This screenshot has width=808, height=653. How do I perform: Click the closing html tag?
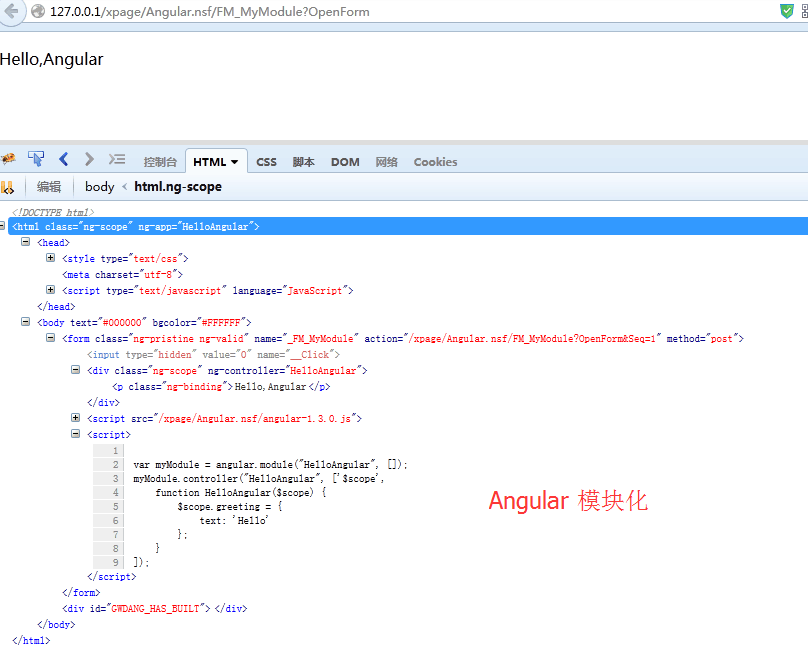click(x=31, y=641)
